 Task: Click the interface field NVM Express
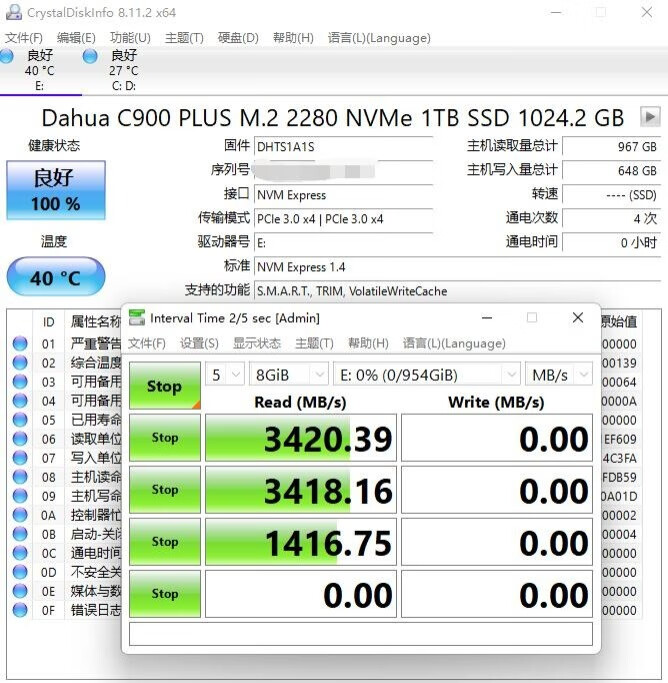(344, 194)
